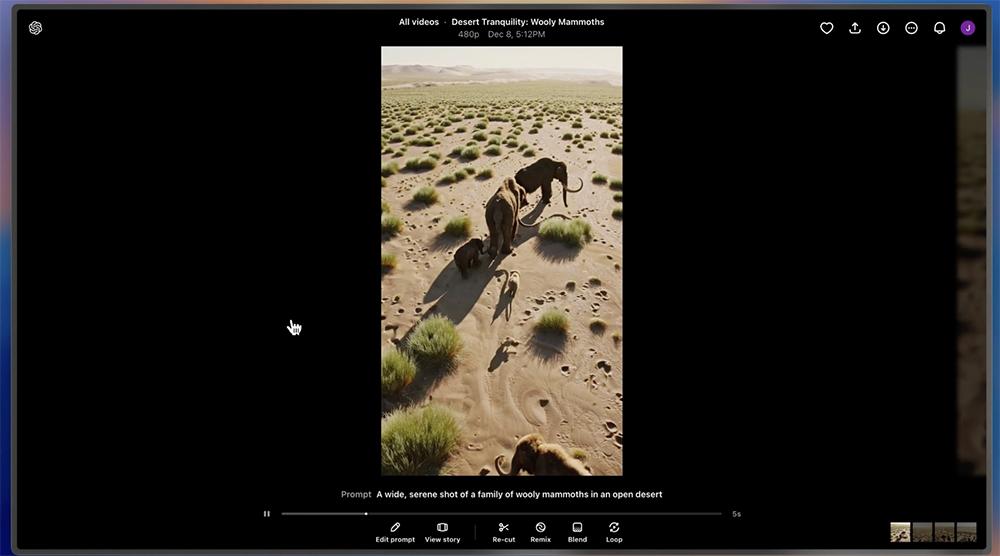The height and width of the screenshot is (556, 1000).
Task: Select the last variation thumbnail
Action: coord(966,532)
